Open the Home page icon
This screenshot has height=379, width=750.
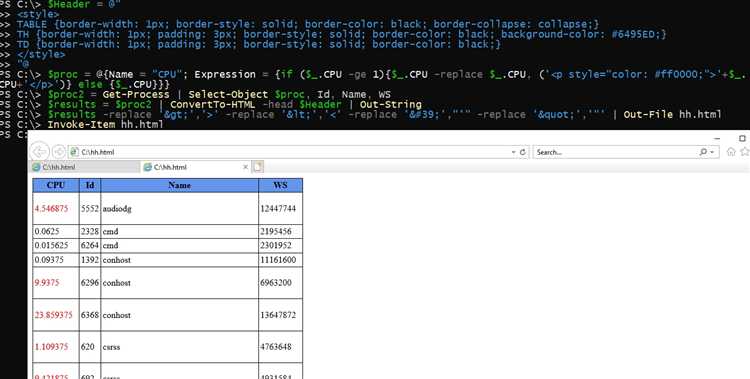[731, 152]
